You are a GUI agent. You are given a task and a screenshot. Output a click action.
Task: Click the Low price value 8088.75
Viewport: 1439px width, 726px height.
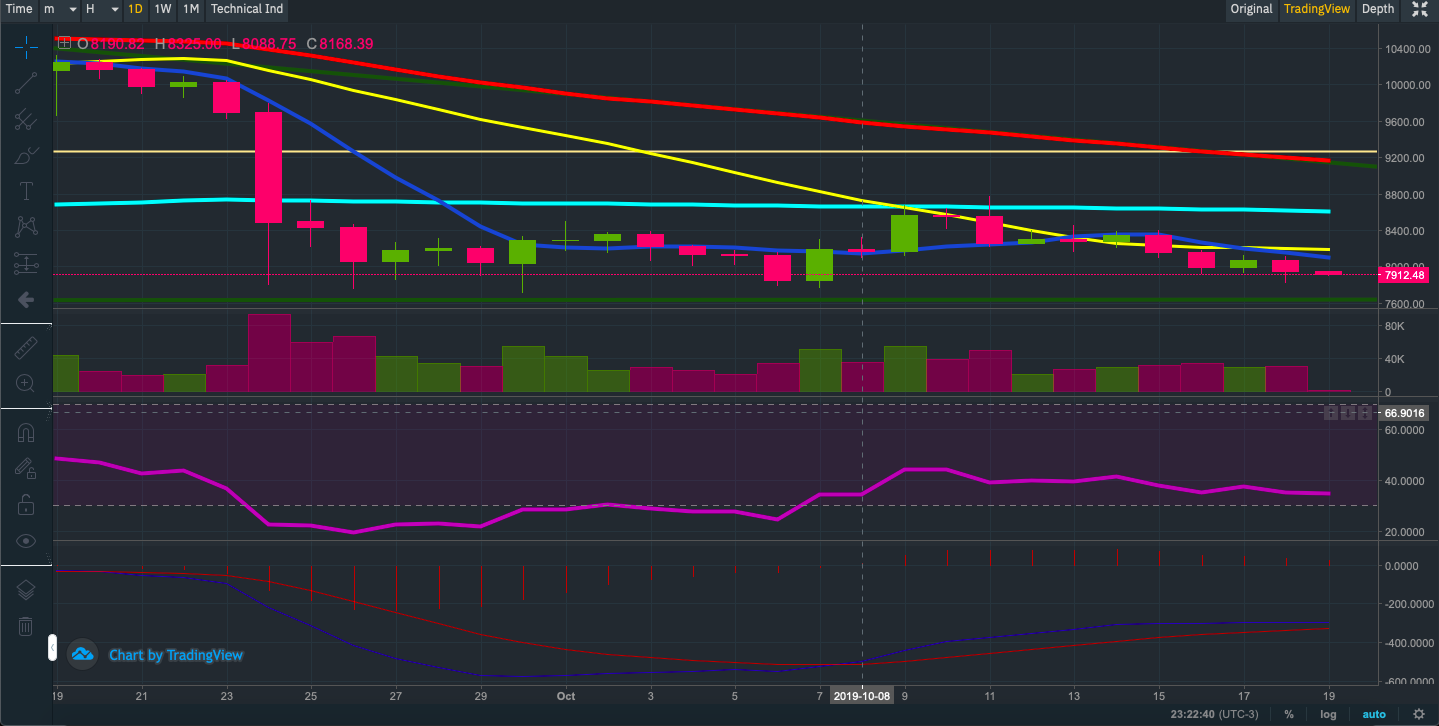pos(271,44)
